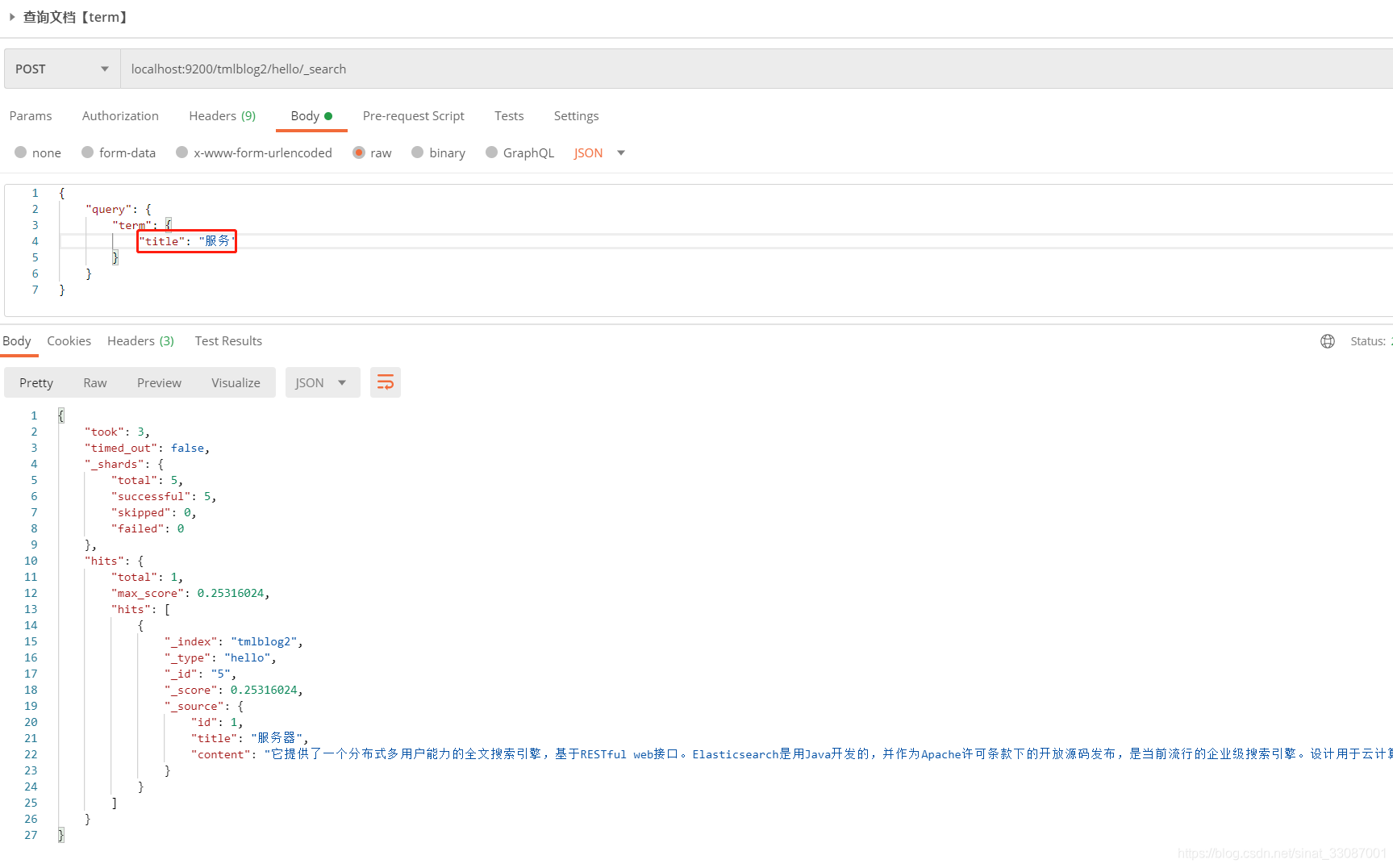Click "_id": "5" in response
This screenshot has width=1393, height=868.
[200, 674]
